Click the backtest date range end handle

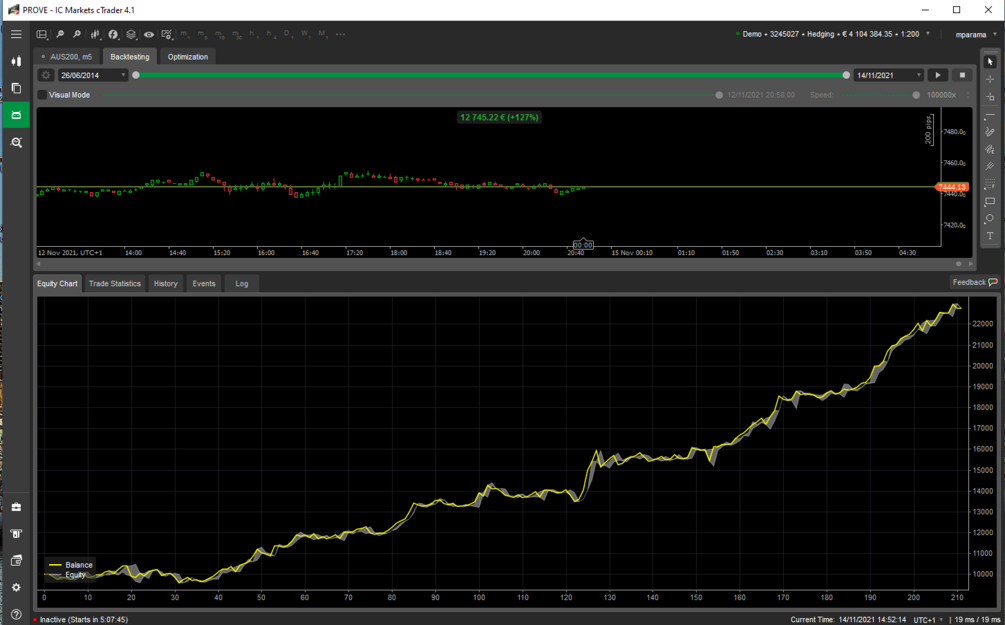coord(846,75)
